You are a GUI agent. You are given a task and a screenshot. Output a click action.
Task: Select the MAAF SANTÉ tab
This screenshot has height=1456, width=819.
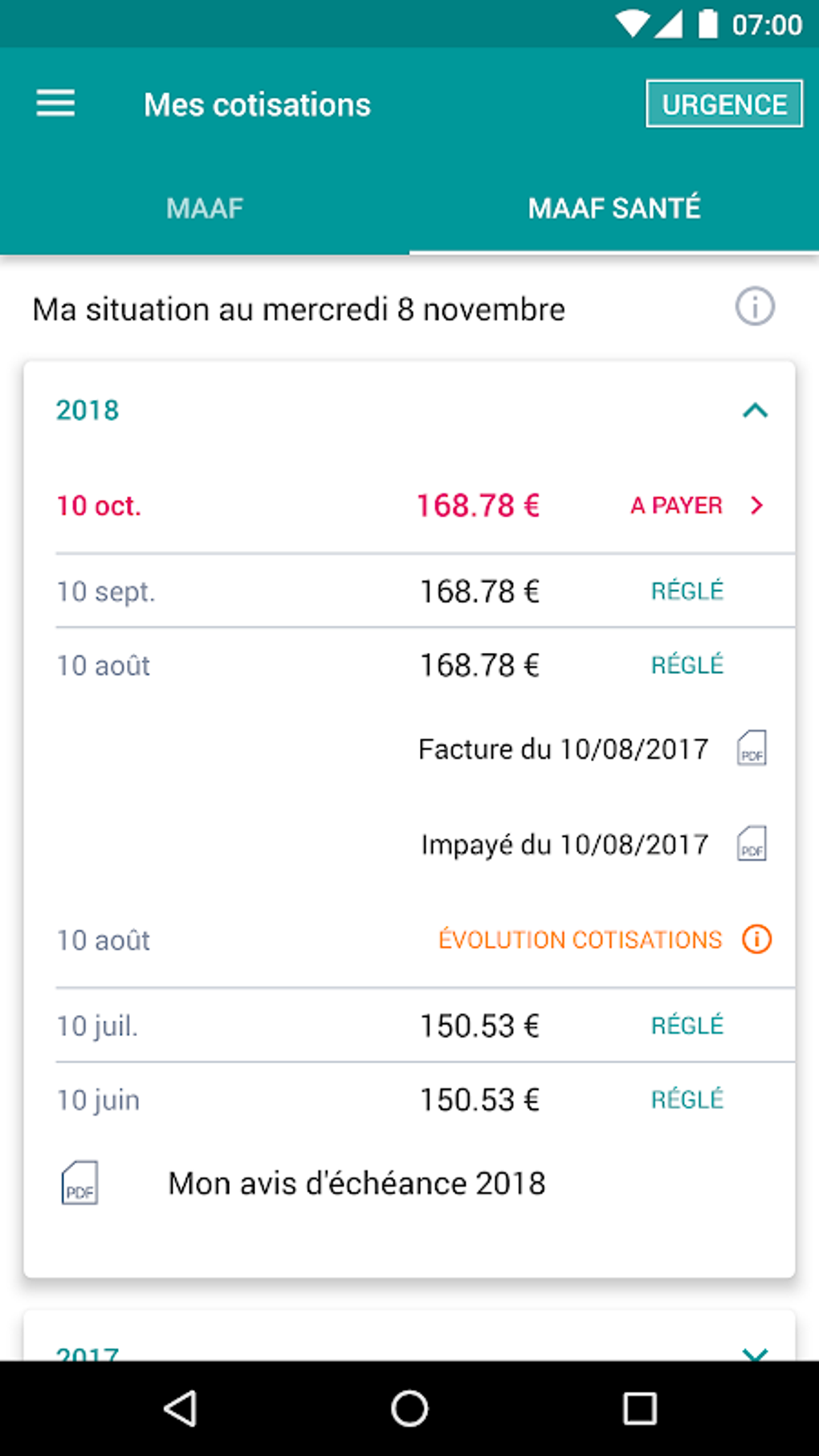point(614,208)
